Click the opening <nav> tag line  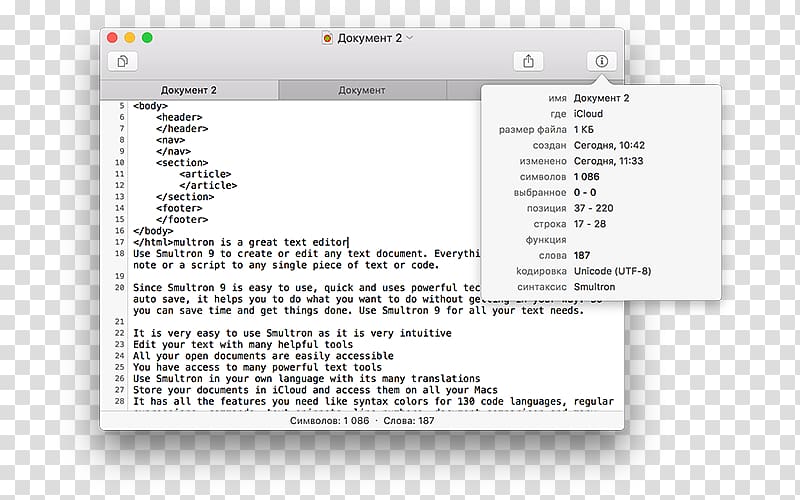coord(170,140)
